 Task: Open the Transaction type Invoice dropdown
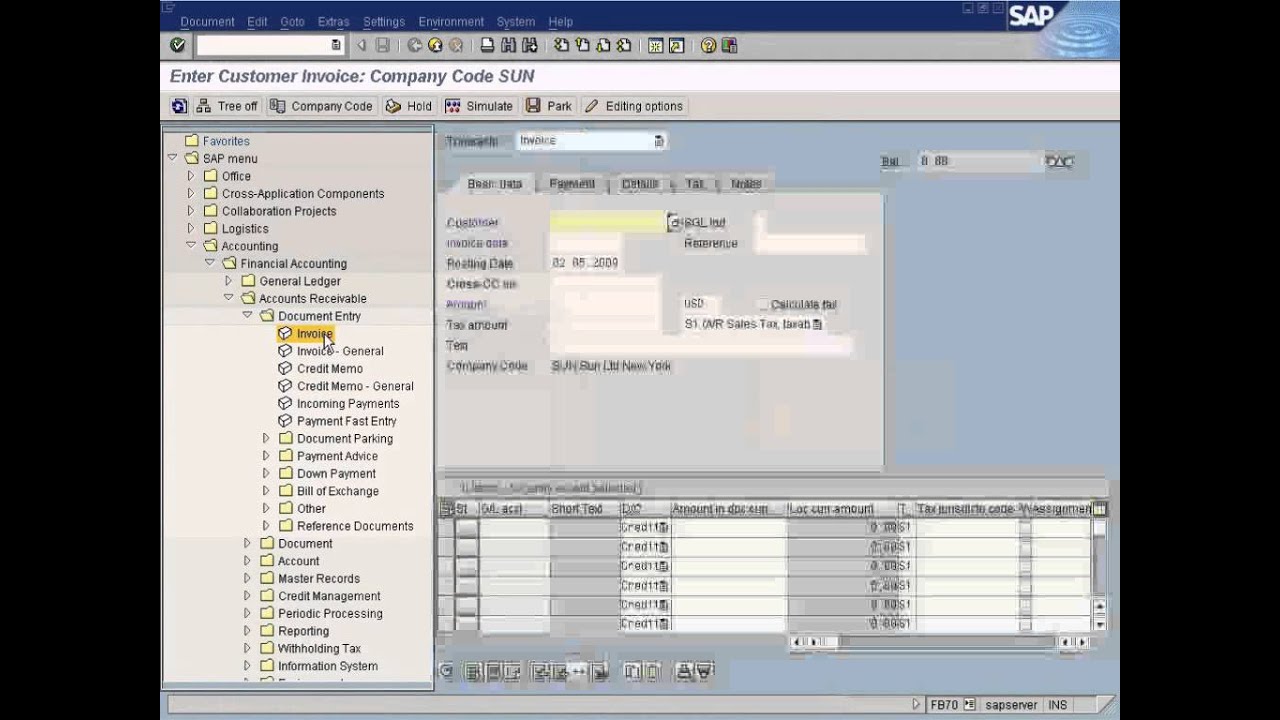659,141
